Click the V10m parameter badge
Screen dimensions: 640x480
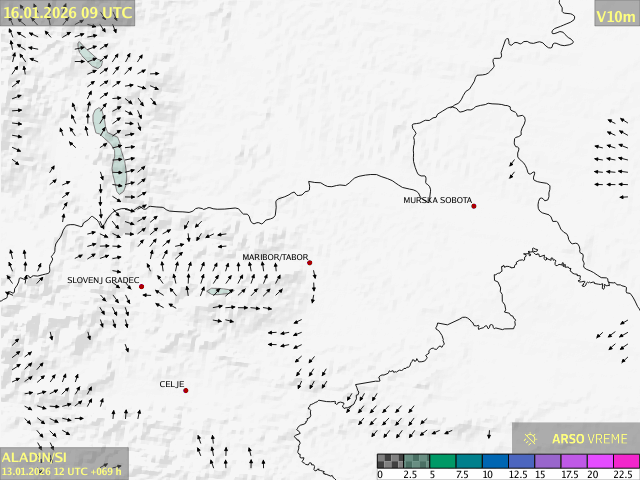click(x=615, y=16)
